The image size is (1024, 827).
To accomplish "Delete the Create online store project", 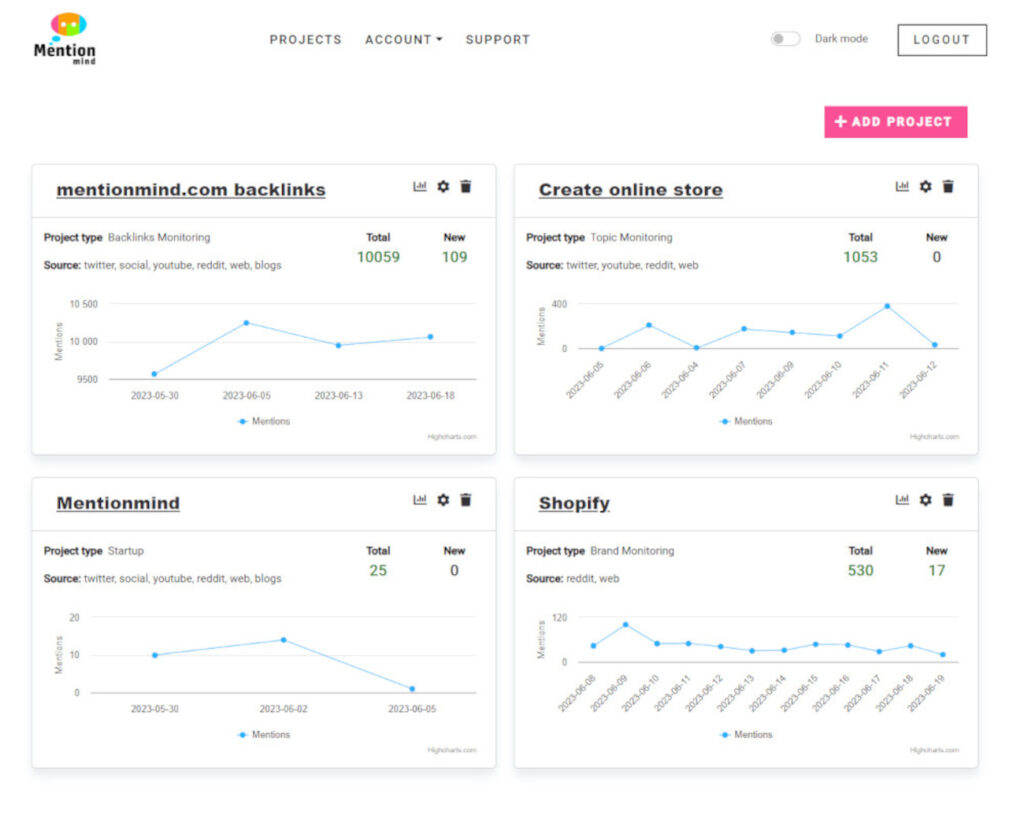I will click(948, 187).
